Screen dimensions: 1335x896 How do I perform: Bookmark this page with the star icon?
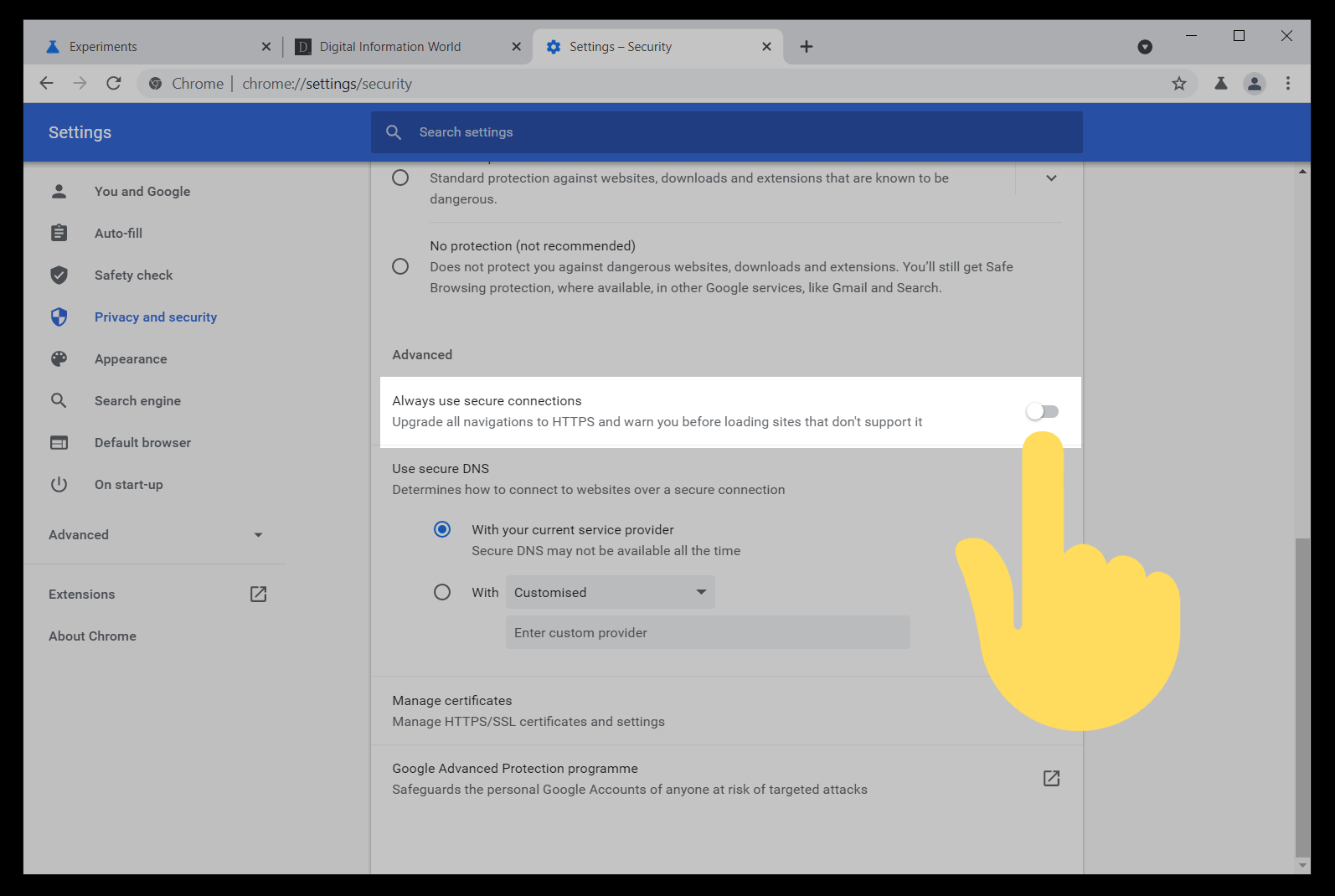click(x=1179, y=83)
